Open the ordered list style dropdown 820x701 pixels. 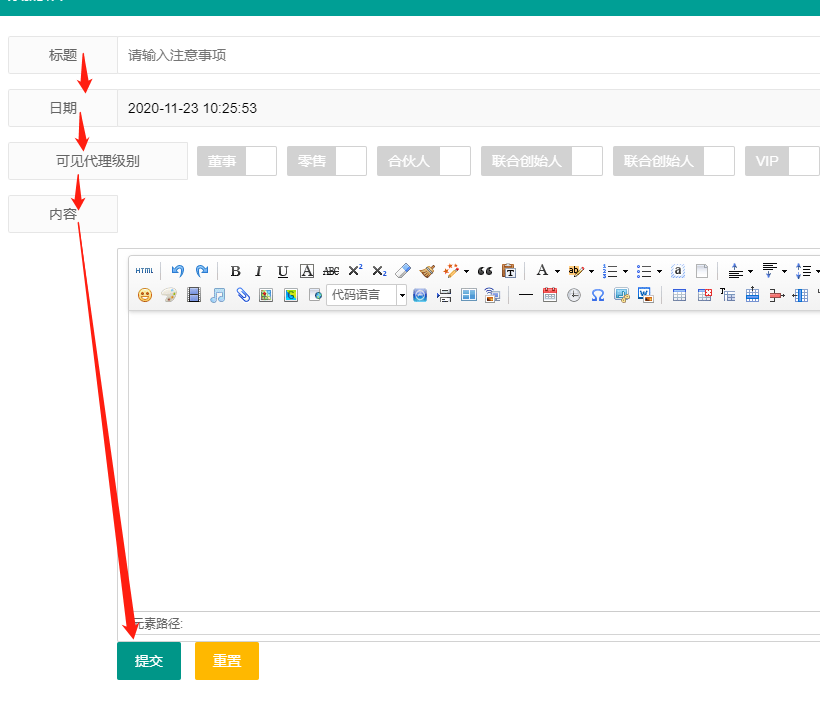click(x=626, y=271)
